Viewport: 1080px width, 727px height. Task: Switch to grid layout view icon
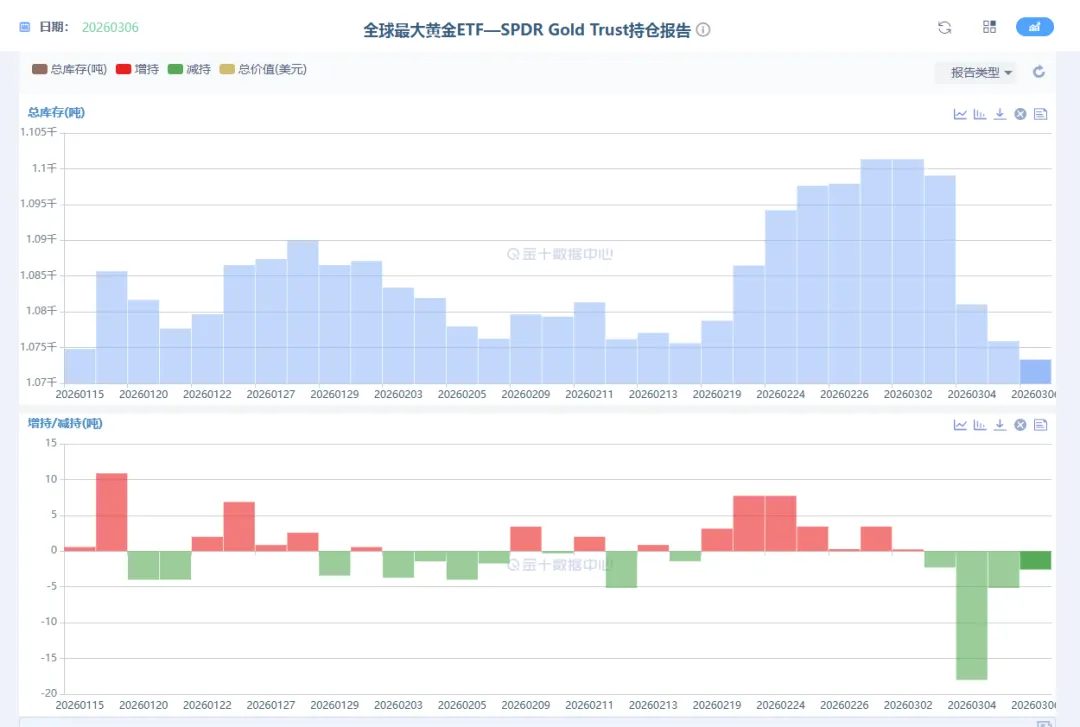tap(989, 27)
